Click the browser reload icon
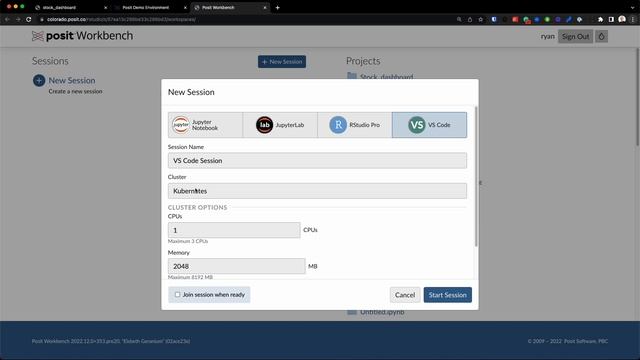 pyautogui.click(x=29, y=19)
